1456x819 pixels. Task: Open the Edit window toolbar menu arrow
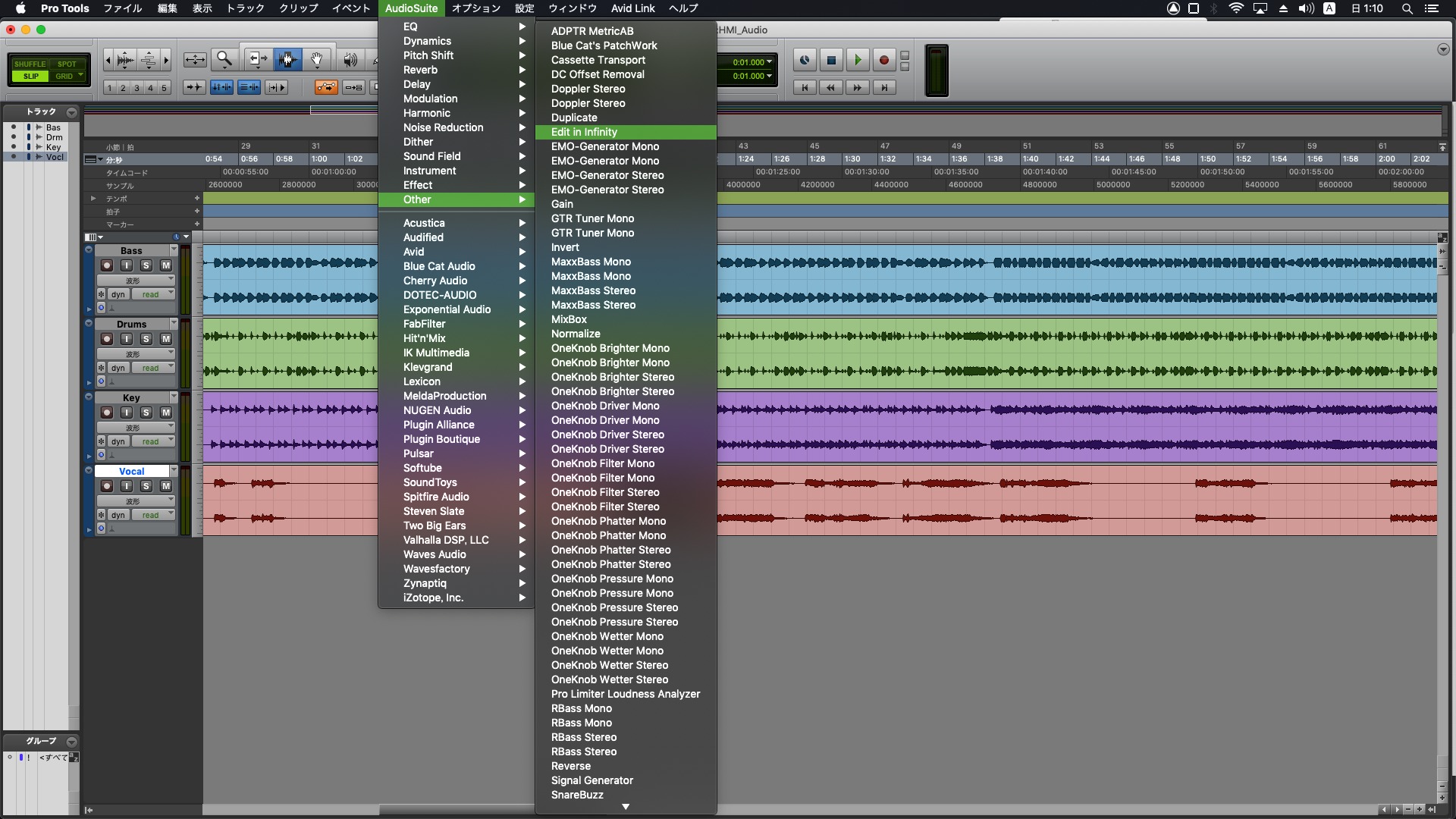[x=1443, y=49]
